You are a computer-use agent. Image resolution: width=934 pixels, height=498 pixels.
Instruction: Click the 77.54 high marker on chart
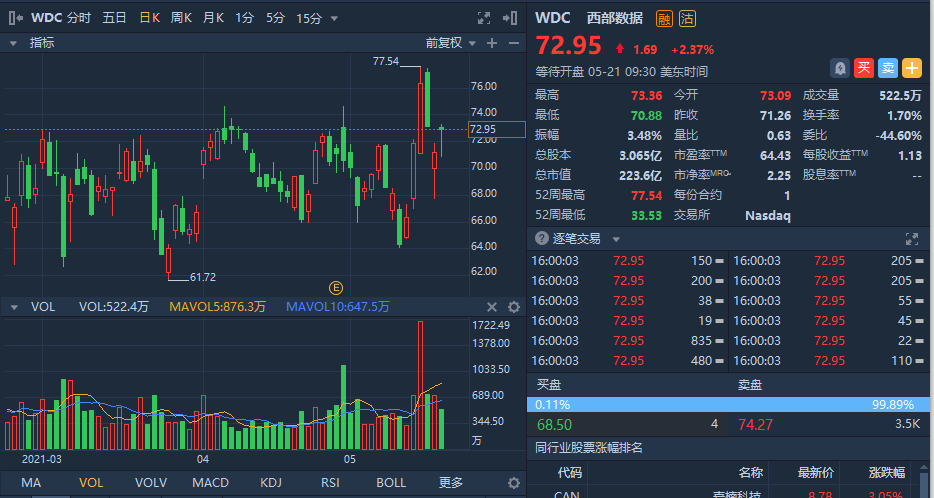[385, 61]
